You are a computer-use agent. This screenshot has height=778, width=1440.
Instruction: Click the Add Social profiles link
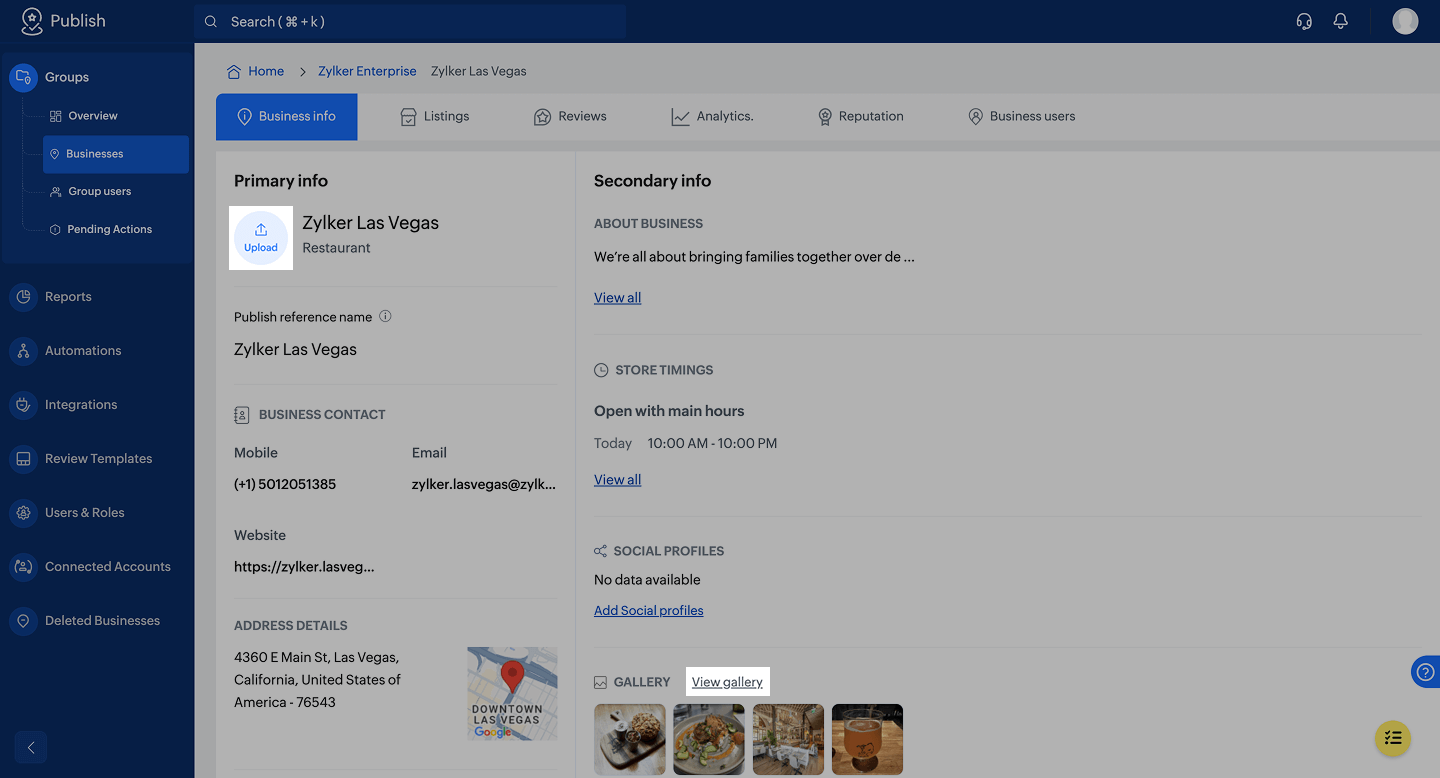click(x=648, y=611)
